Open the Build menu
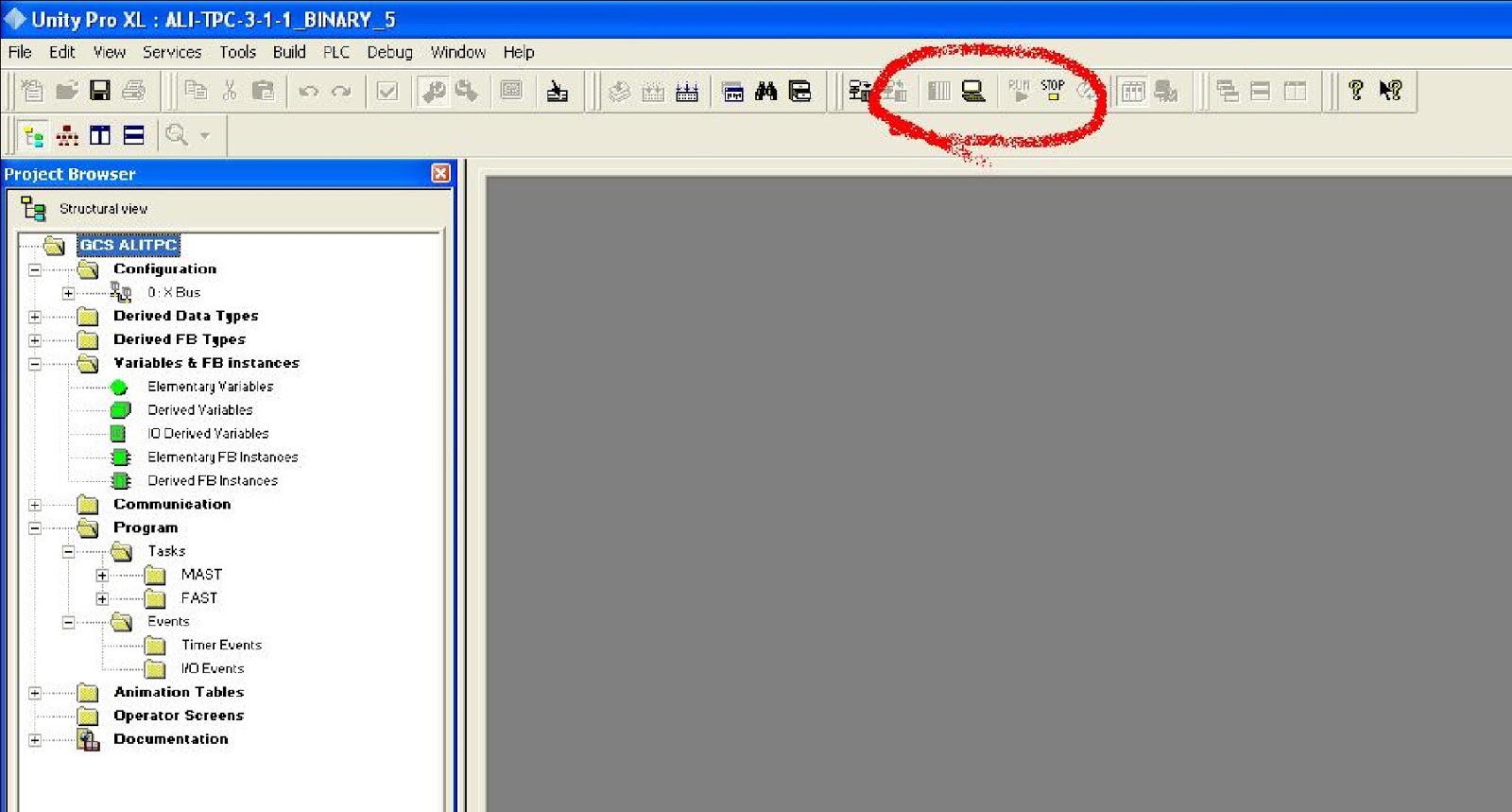 point(289,52)
